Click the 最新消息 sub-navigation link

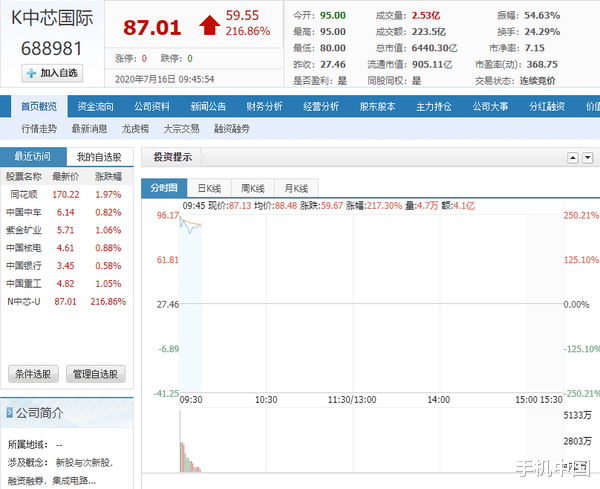pyautogui.click(x=89, y=129)
